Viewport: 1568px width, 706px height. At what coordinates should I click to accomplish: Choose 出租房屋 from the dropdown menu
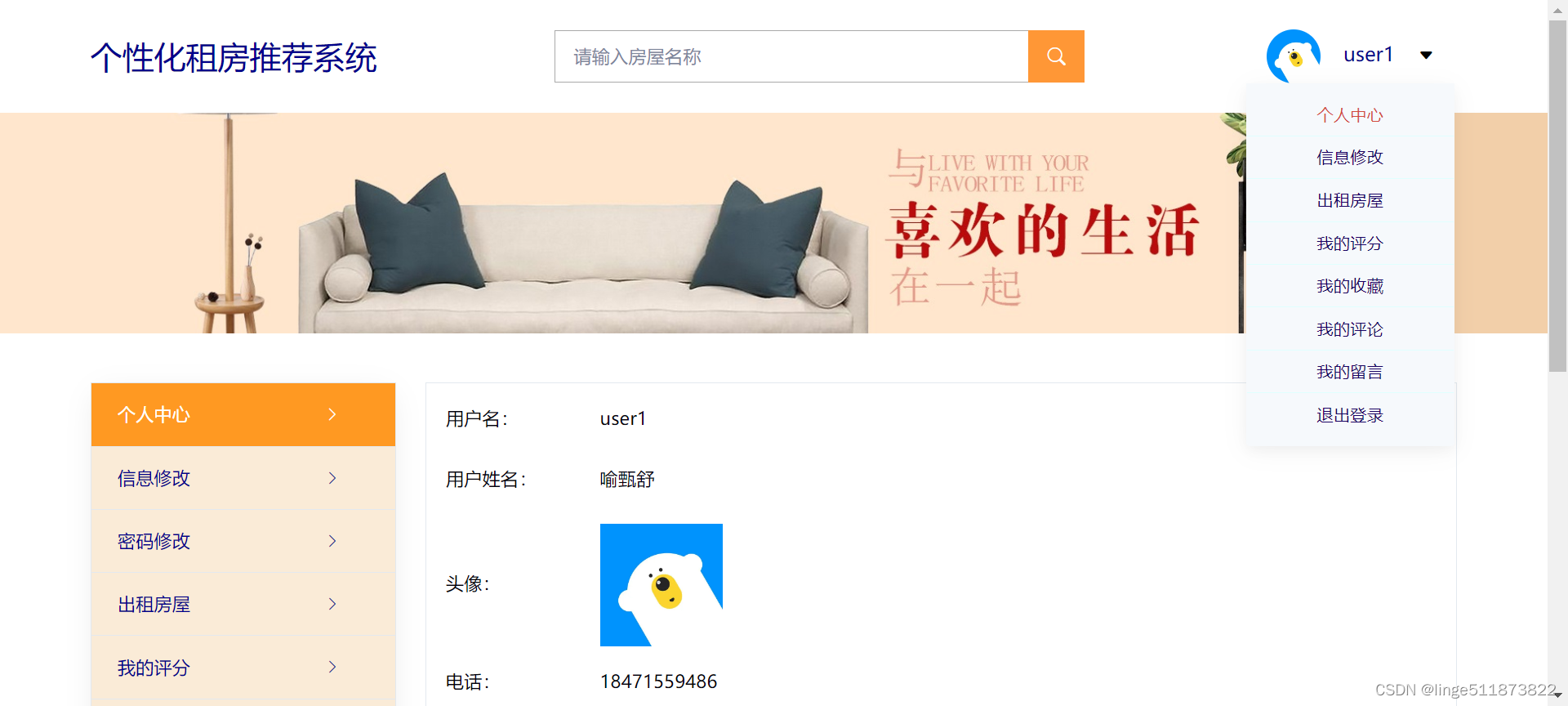[x=1350, y=200]
